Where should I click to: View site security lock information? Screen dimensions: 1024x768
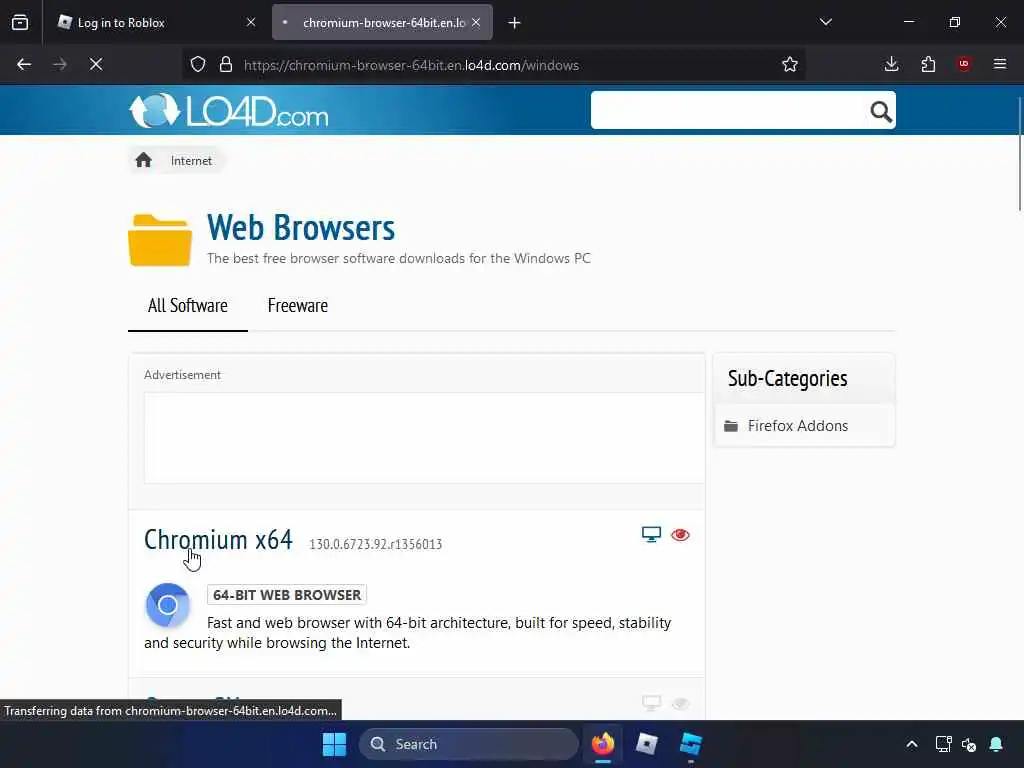(x=226, y=65)
